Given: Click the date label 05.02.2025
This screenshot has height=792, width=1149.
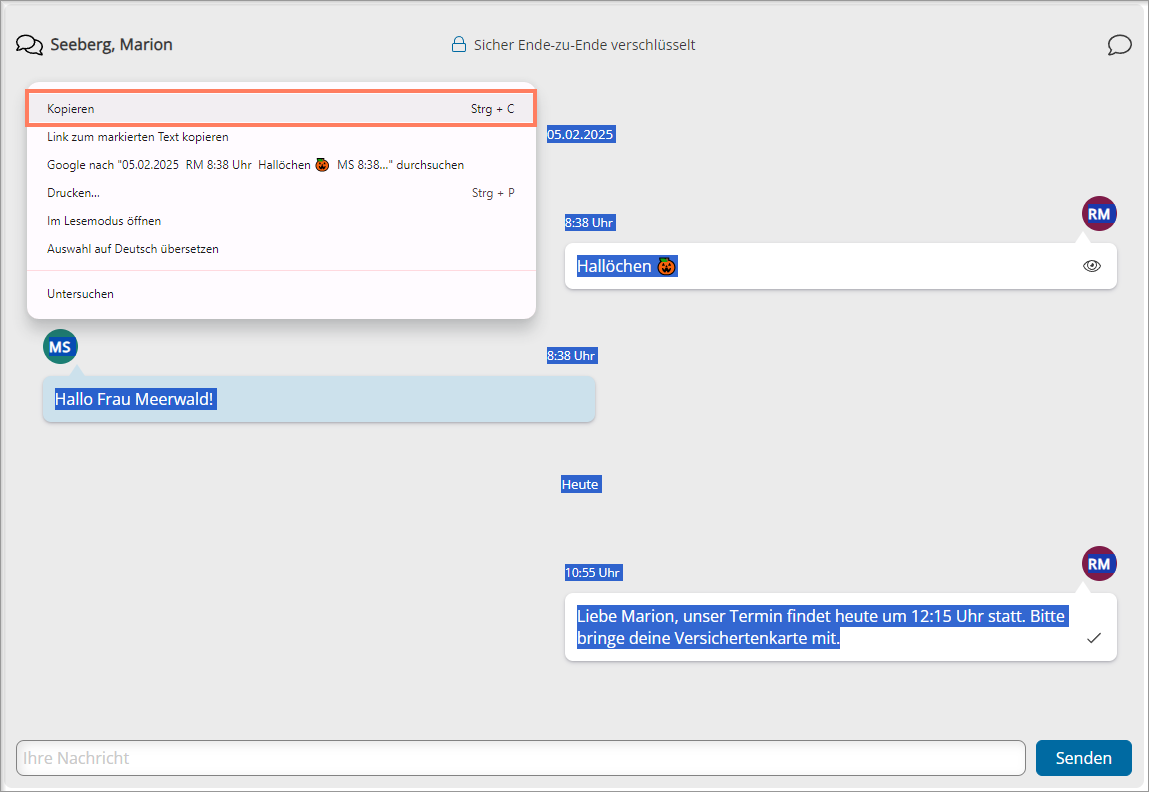Looking at the screenshot, I should click(580, 134).
